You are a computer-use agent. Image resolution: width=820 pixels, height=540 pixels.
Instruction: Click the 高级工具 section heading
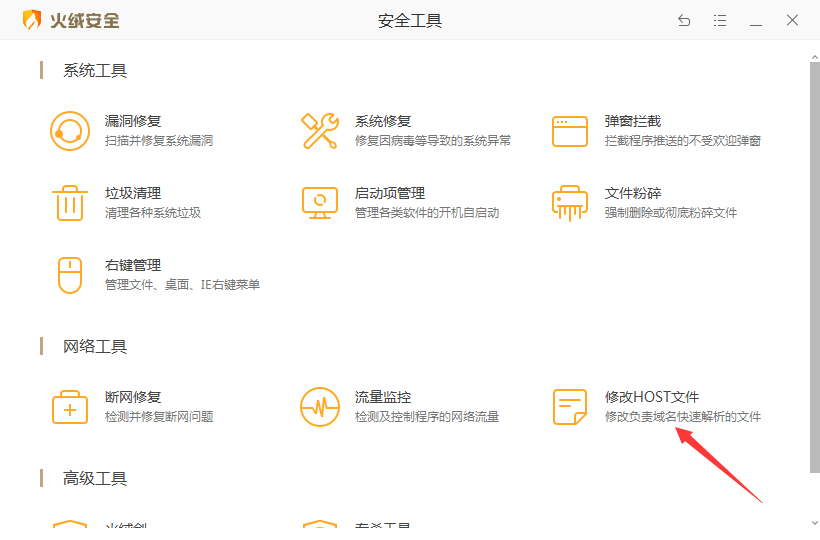tap(95, 478)
